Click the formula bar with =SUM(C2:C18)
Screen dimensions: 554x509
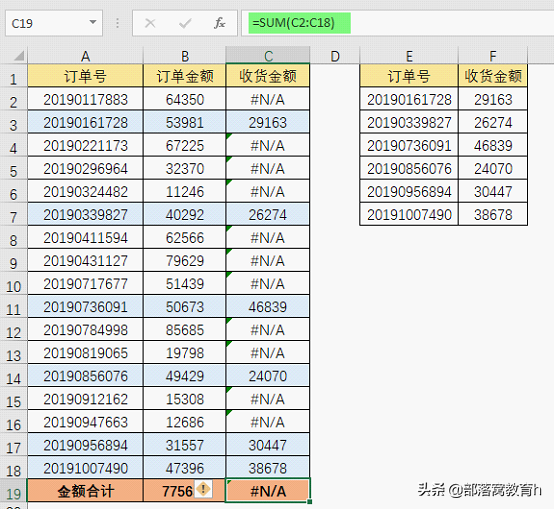pos(397,23)
